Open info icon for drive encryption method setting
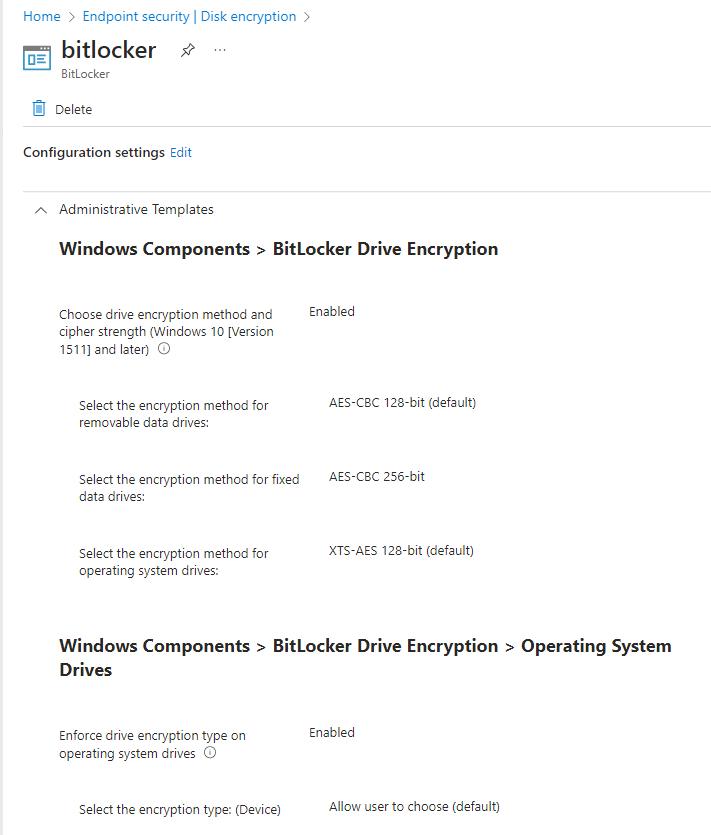Viewport: 711px width, 835px height. [164, 349]
